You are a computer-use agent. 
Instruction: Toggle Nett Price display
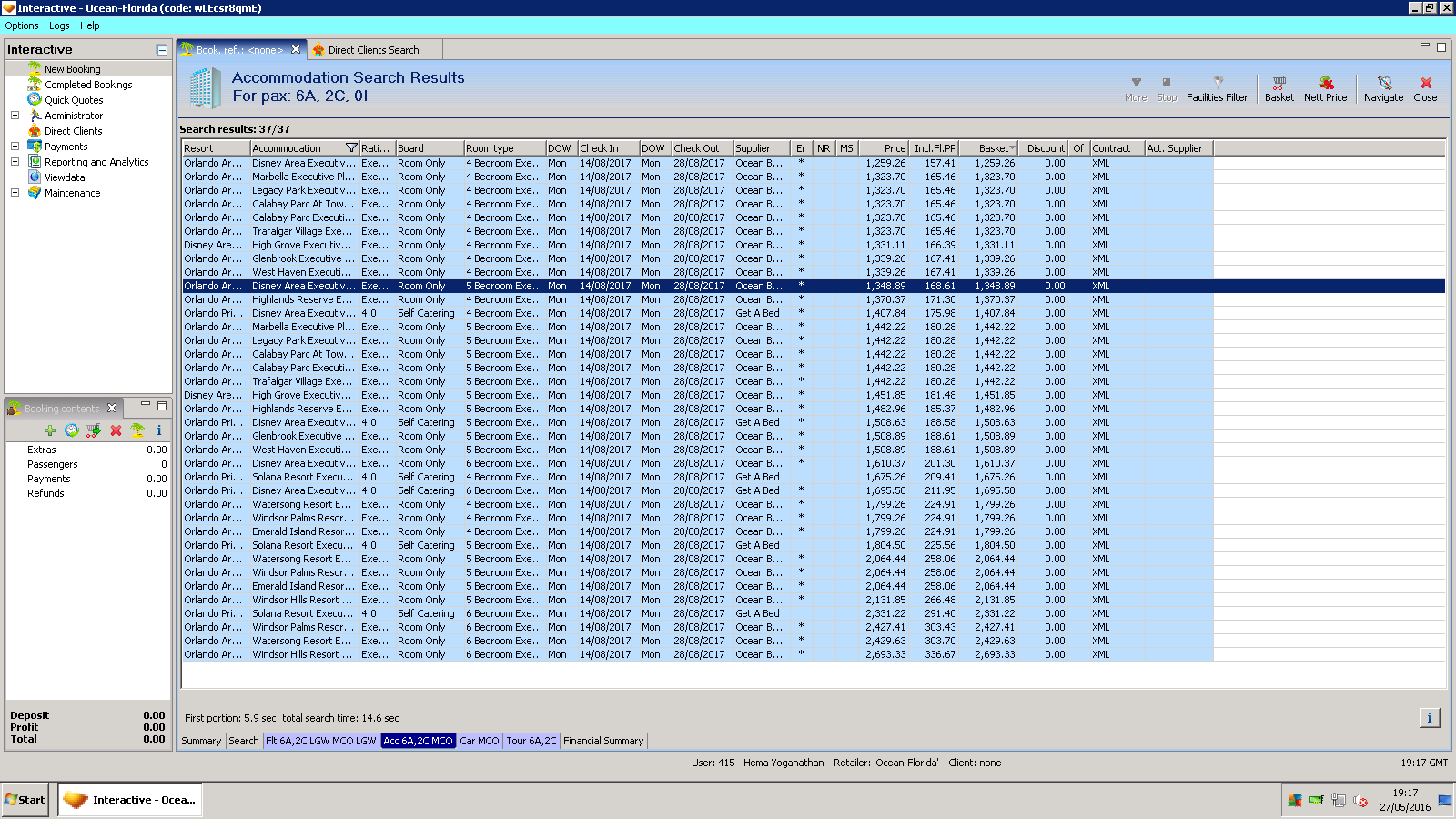[1325, 87]
